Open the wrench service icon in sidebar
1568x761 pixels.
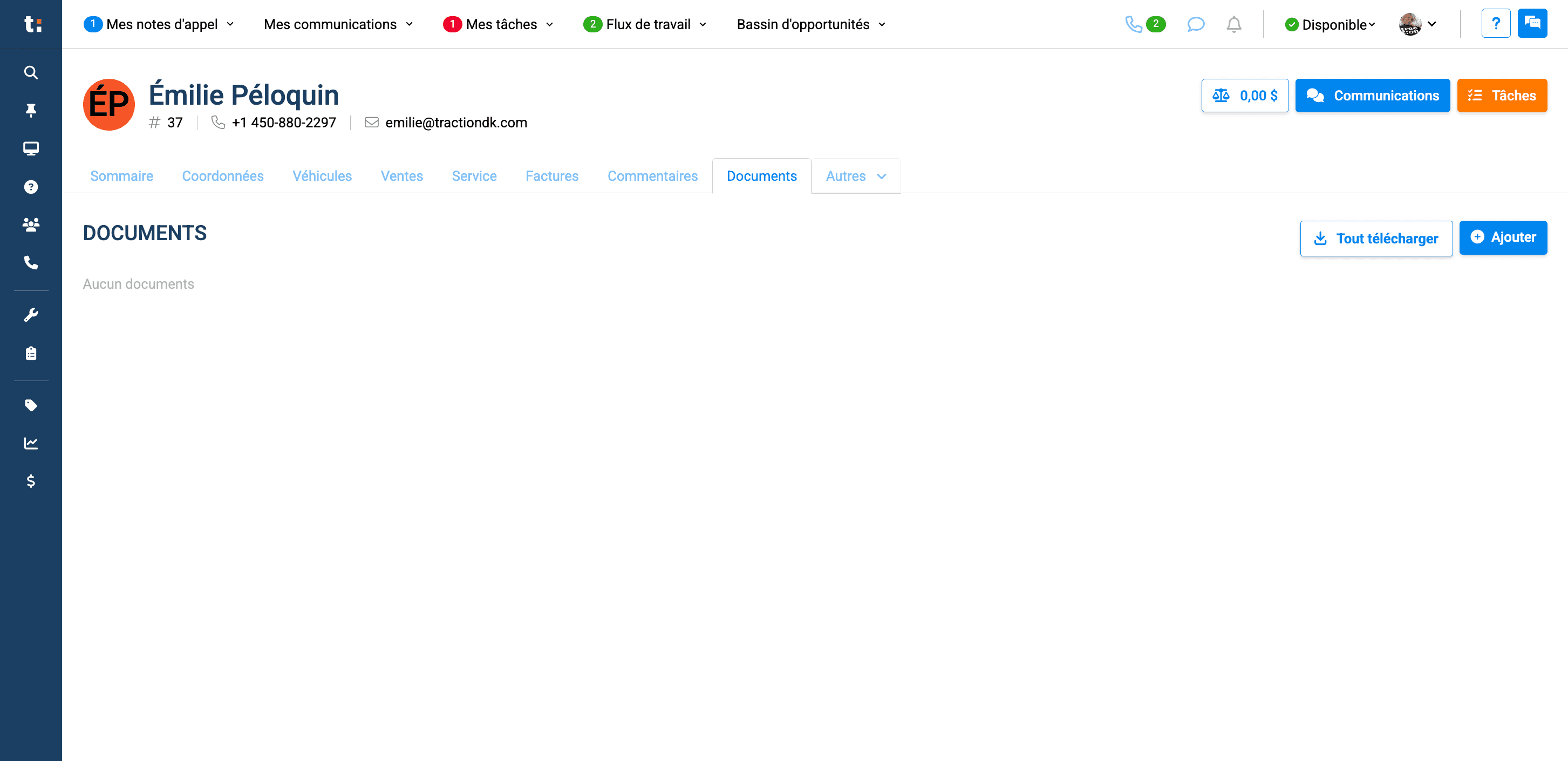pyautogui.click(x=30, y=315)
